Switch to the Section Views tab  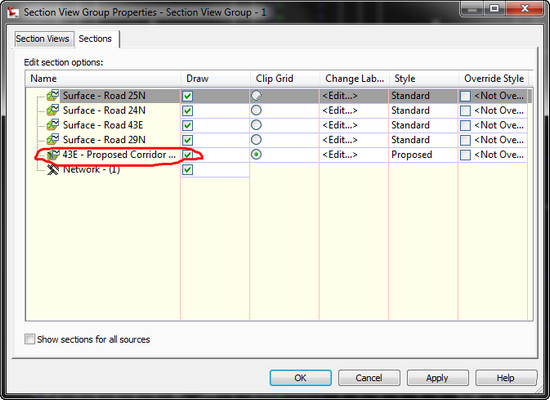tap(43, 39)
